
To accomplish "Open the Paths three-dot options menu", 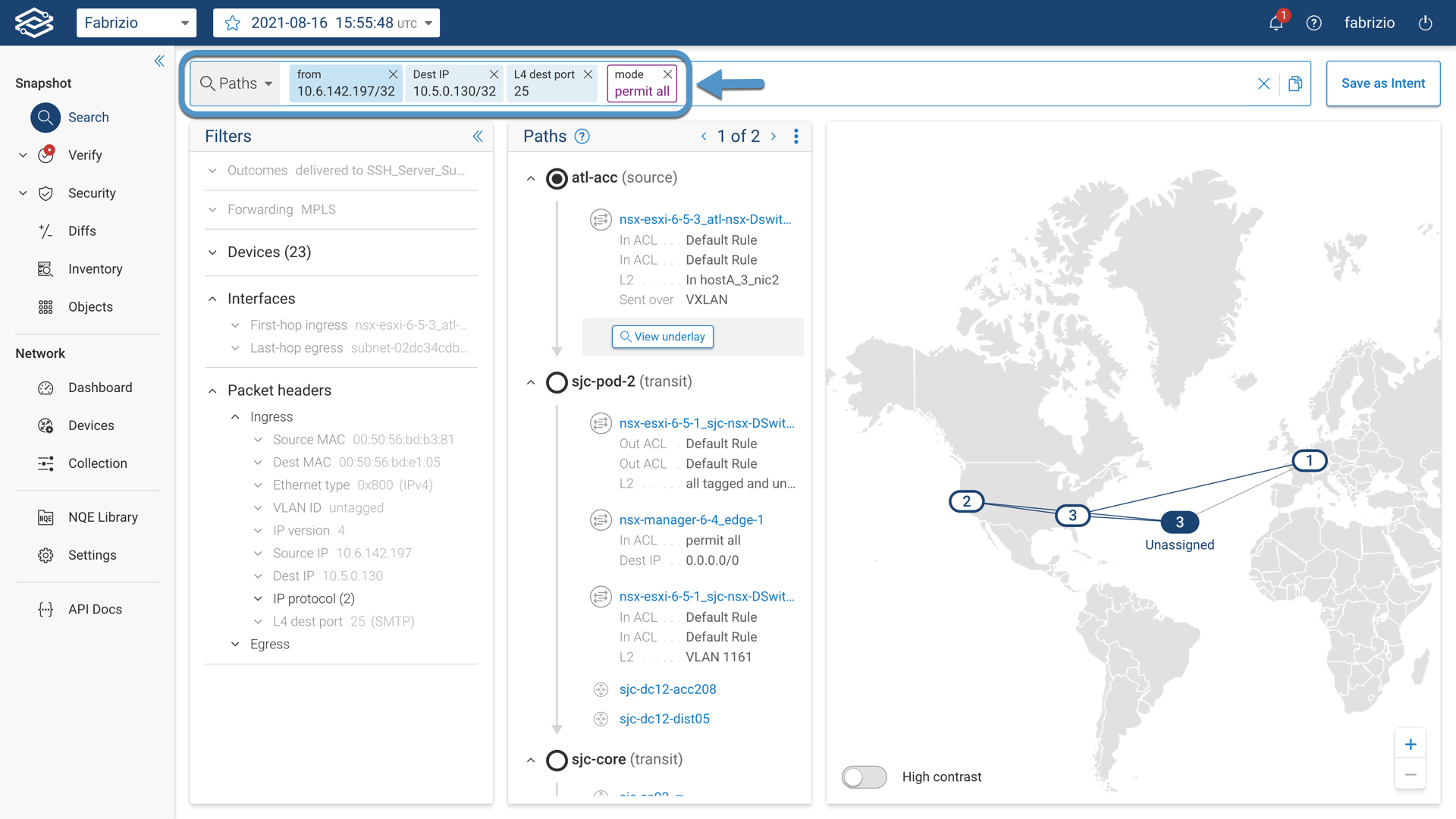I will [x=795, y=136].
